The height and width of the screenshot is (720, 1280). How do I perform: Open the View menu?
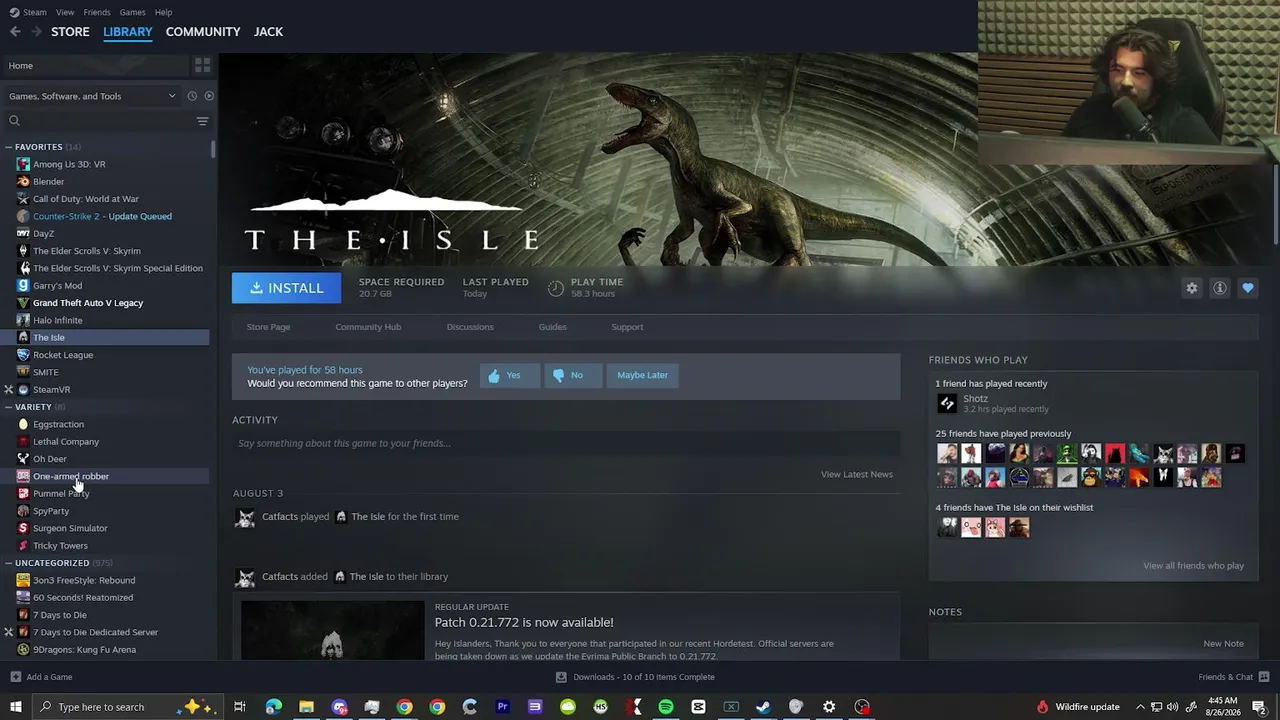pyautogui.click(x=65, y=12)
